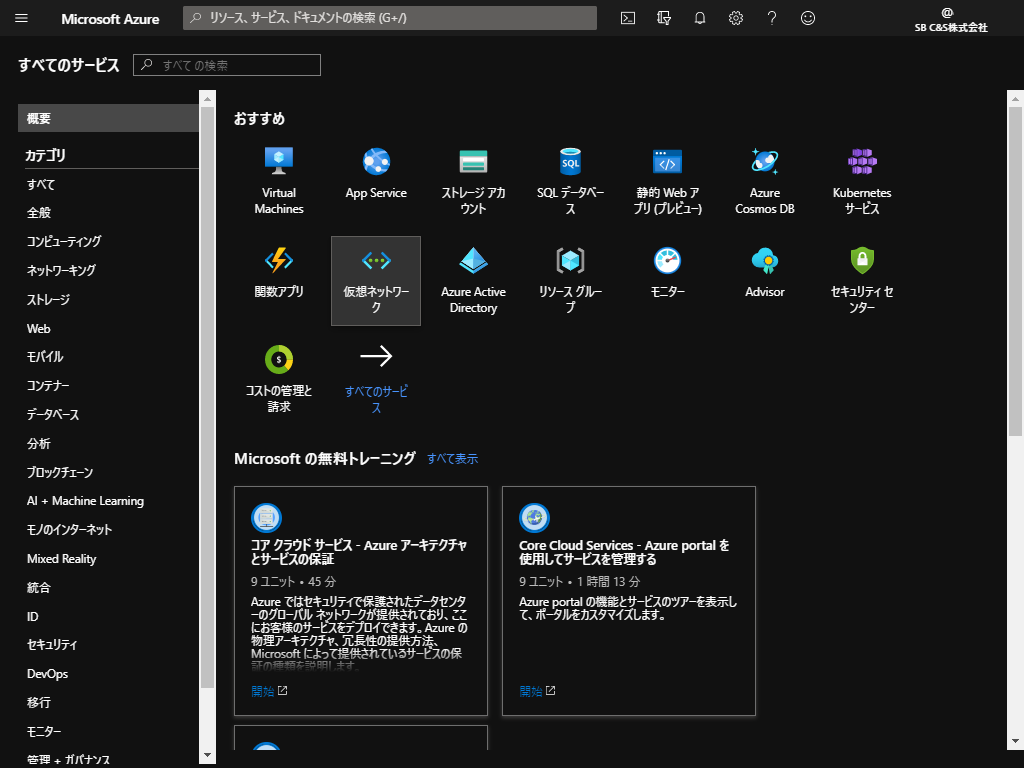Click the すべて表示 training link
Screen dimensions: 1024x768
point(453,458)
